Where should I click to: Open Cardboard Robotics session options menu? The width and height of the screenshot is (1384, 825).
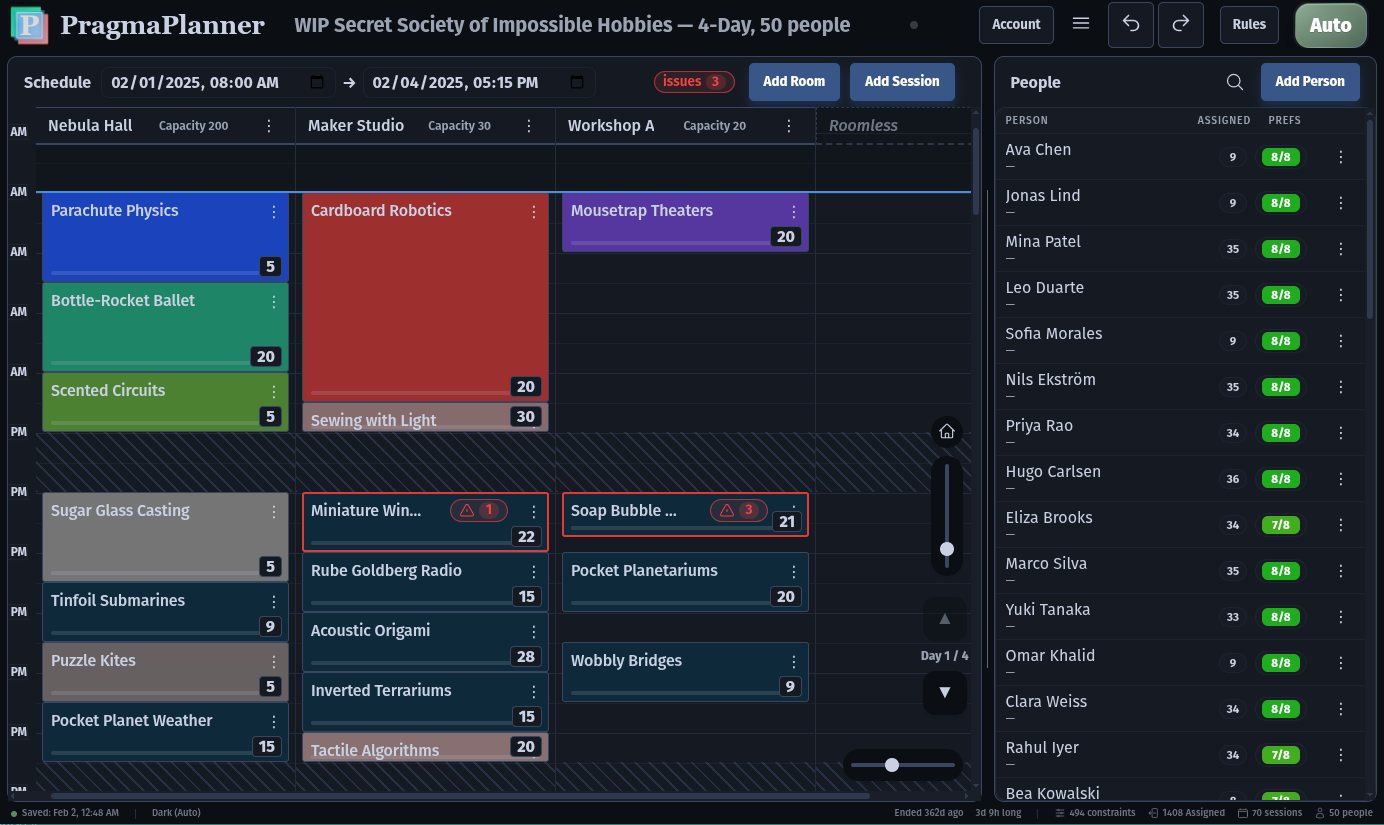pyautogui.click(x=534, y=212)
